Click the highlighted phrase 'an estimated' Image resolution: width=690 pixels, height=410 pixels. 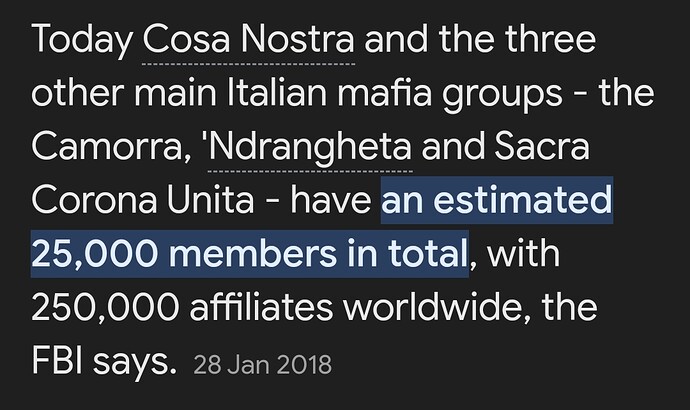tap(497, 200)
